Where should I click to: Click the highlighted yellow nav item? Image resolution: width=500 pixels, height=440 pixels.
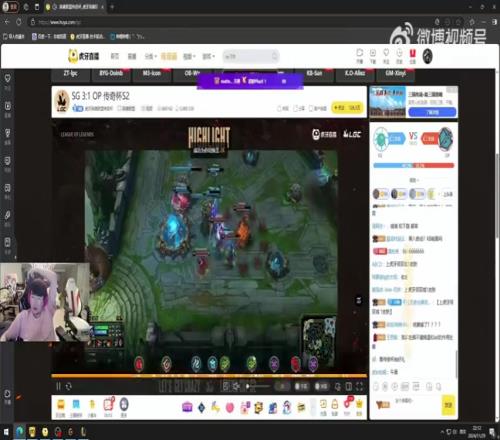(x=169, y=56)
